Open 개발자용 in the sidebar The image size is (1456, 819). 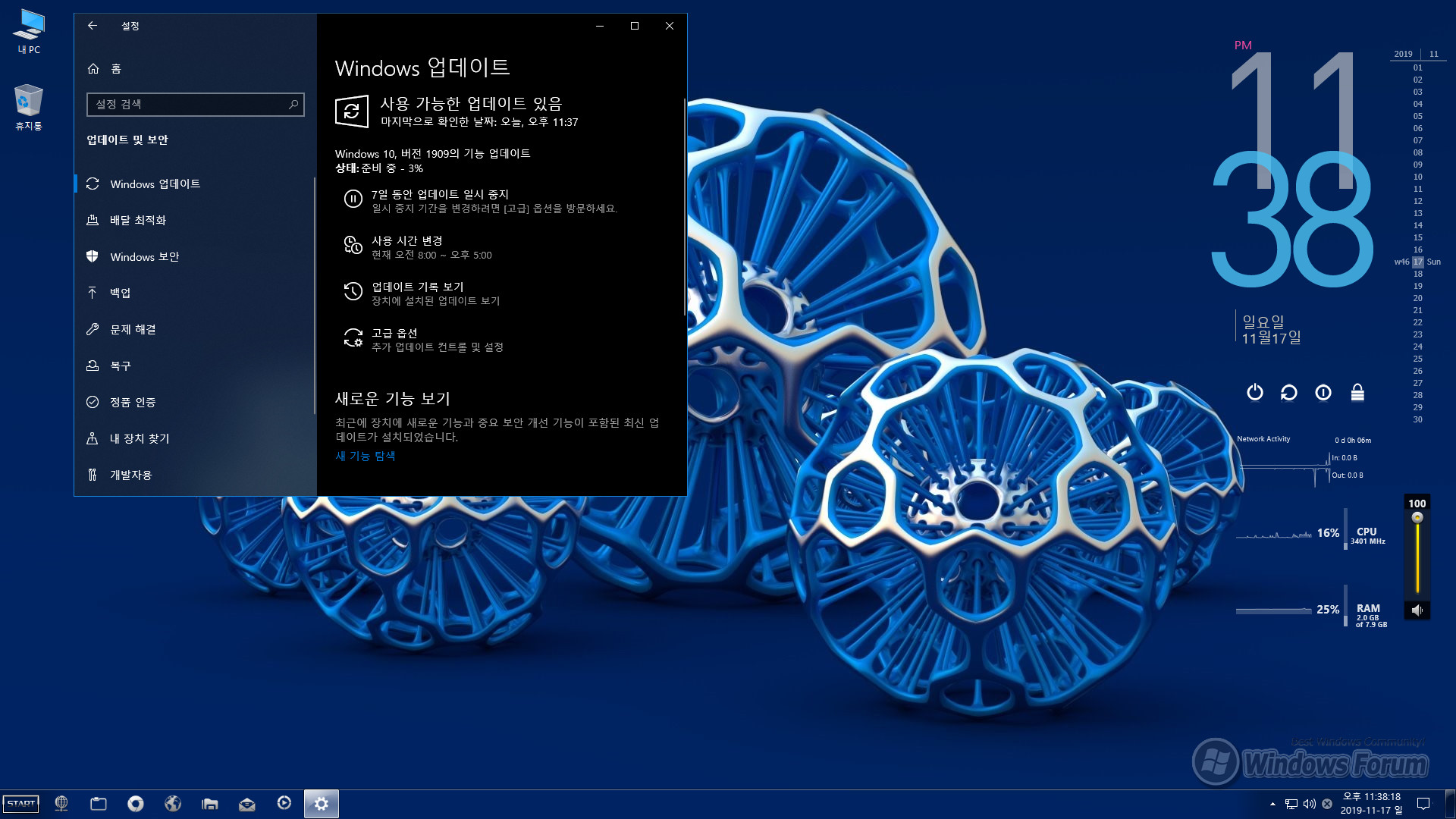[x=195, y=475]
